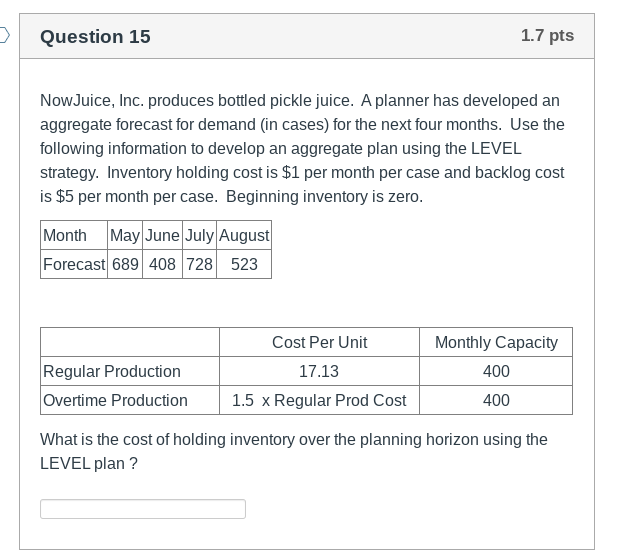Viewport: 622px width, 559px height.
Task: Click the Cost Per Unit column header
Action: point(319,342)
